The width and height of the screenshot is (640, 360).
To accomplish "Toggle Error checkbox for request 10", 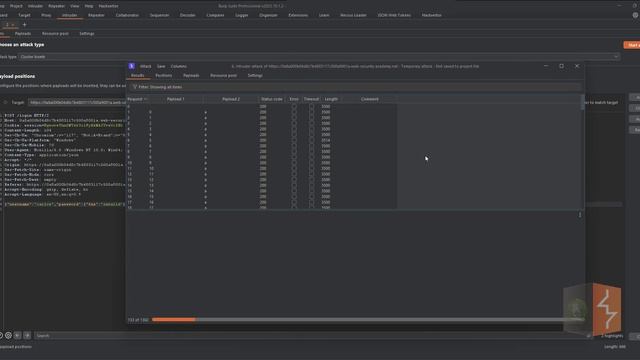I will click(294, 163).
